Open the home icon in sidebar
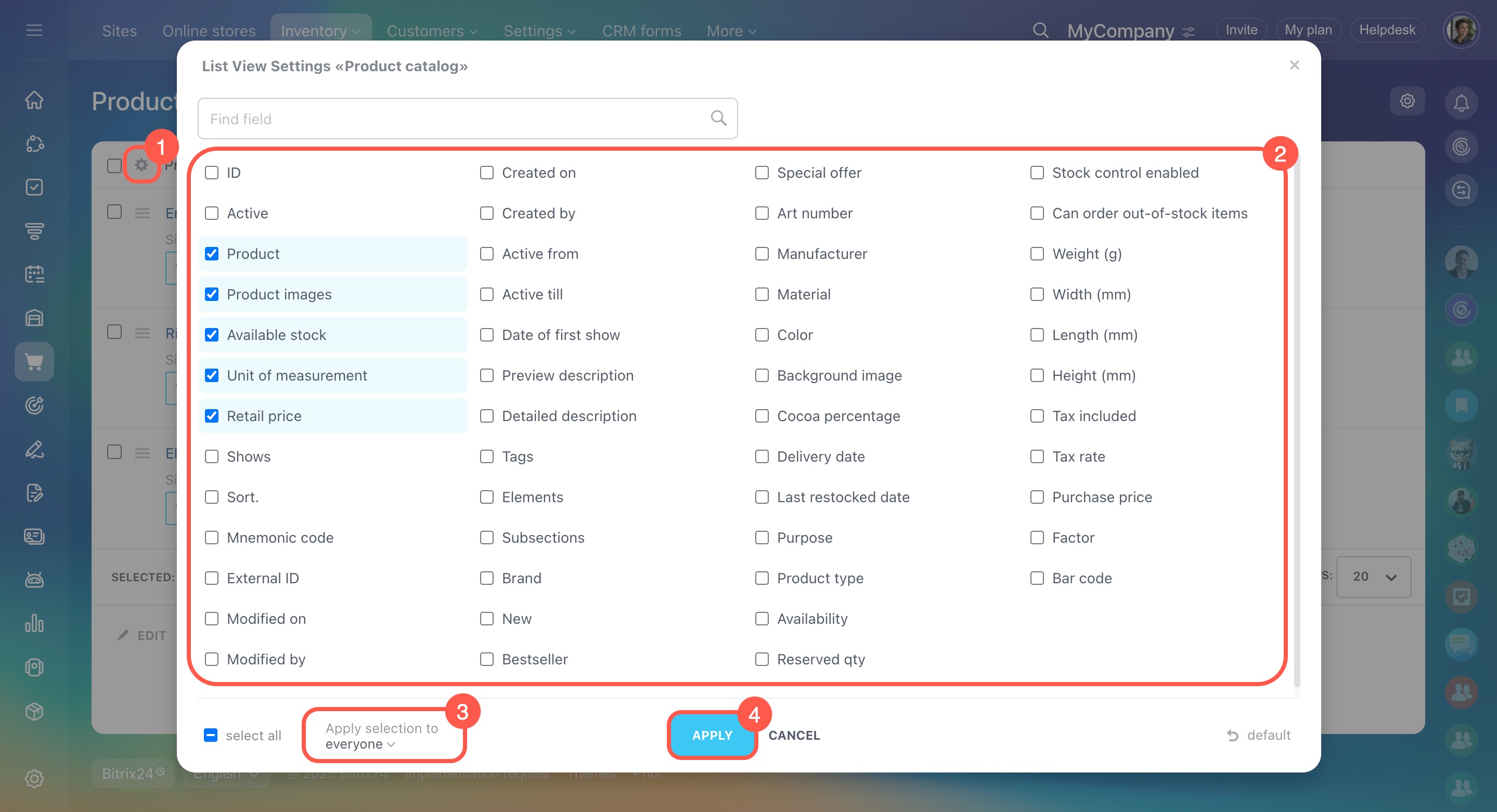This screenshot has height=812, width=1497. (34, 100)
